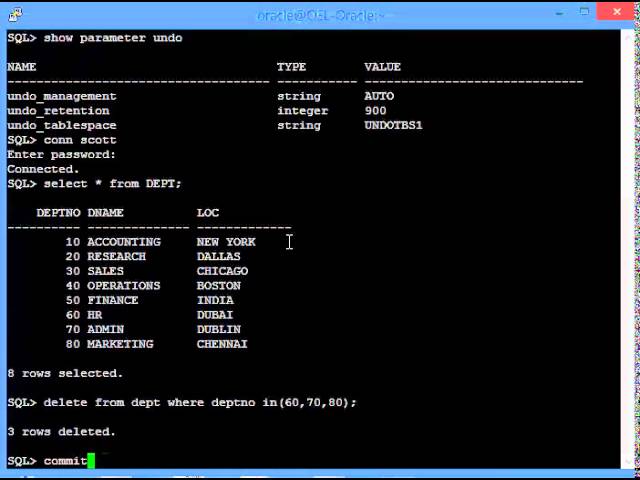
Task: Click the DALLAS location
Action: pyautogui.click(x=218, y=257)
